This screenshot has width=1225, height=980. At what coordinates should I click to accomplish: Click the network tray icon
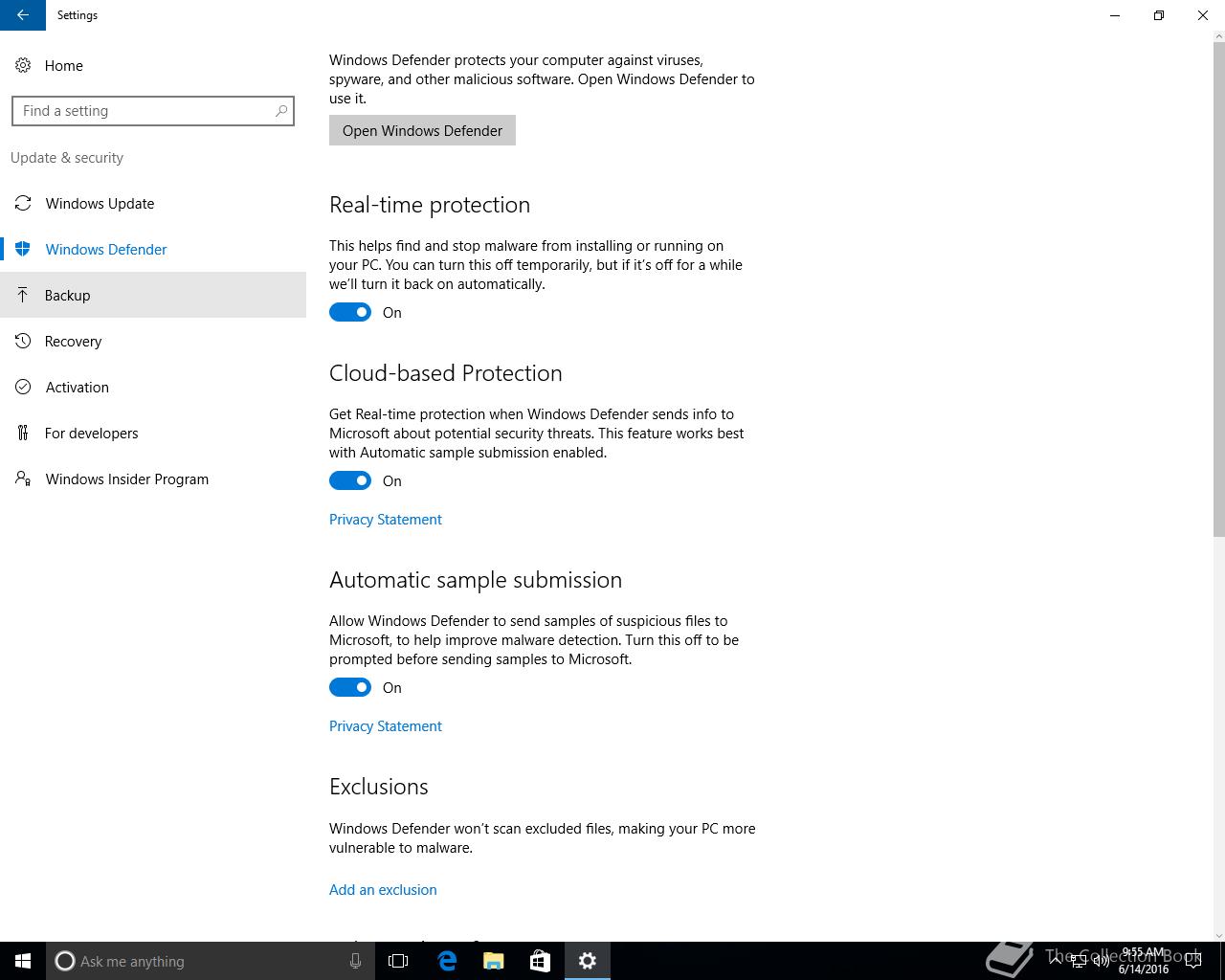click(x=1080, y=961)
